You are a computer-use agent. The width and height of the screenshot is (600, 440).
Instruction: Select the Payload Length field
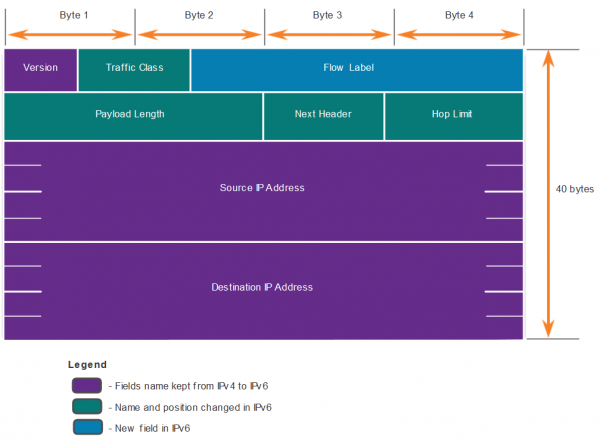pos(133,115)
